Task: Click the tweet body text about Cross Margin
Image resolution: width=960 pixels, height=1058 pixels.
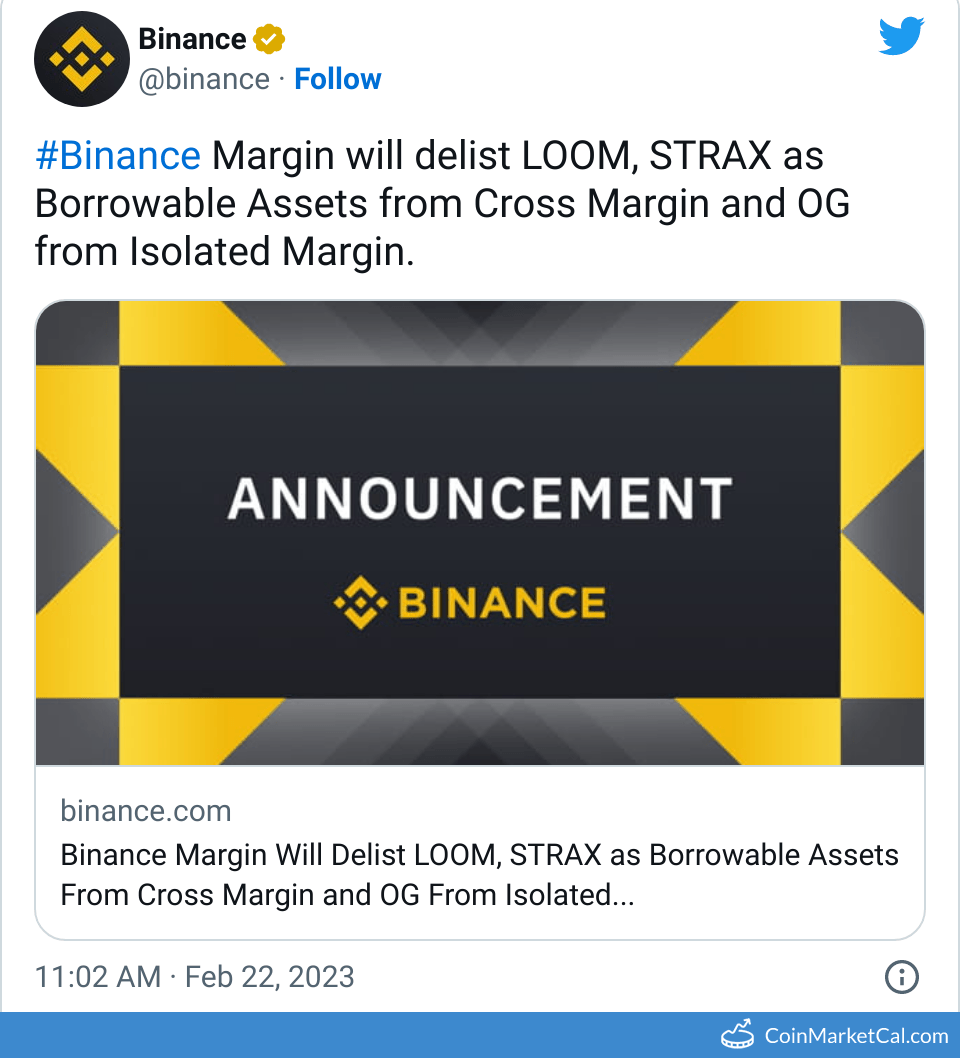Action: click(442, 204)
